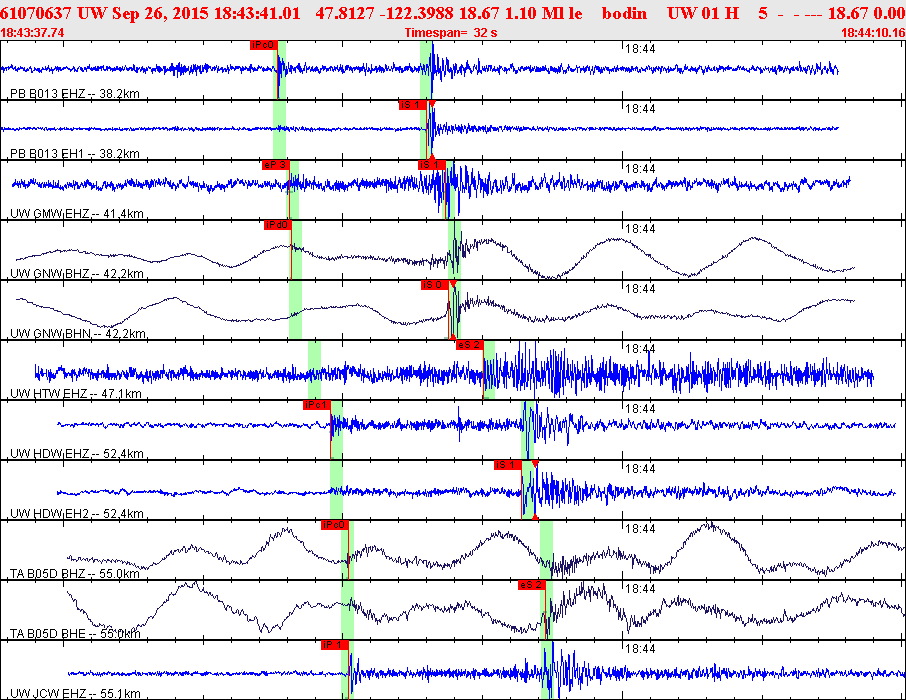Click the TA B05D BHZ -- 55.0km label
Screen dimensions: 906x700
pyautogui.click(x=75, y=574)
